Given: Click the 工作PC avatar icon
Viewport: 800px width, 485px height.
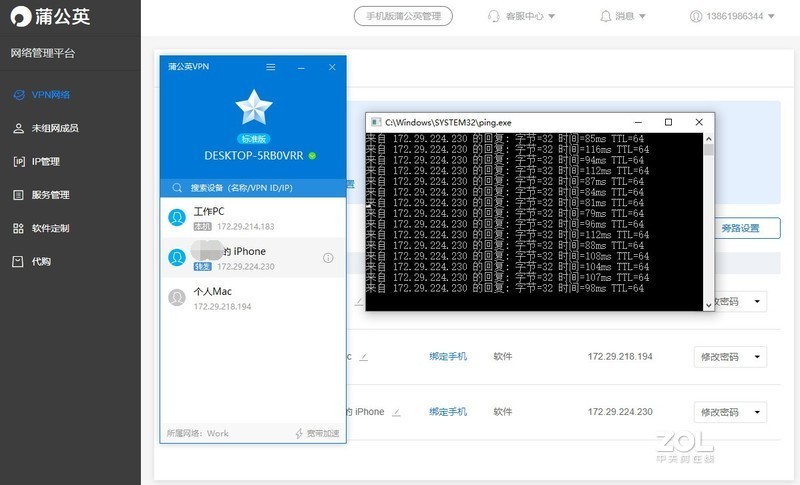Looking at the screenshot, I should point(177,218).
